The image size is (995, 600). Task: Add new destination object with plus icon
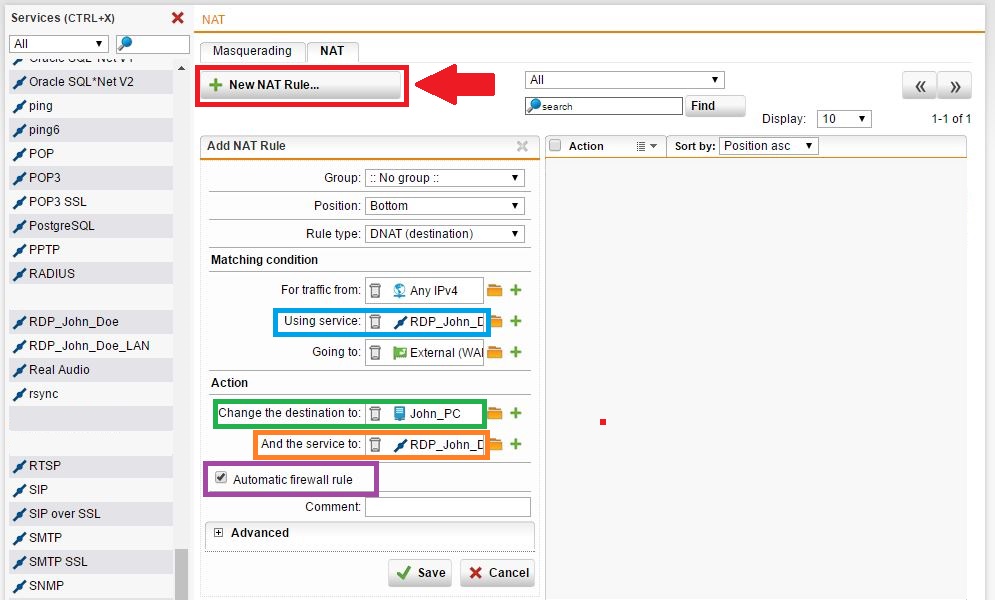[516, 413]
